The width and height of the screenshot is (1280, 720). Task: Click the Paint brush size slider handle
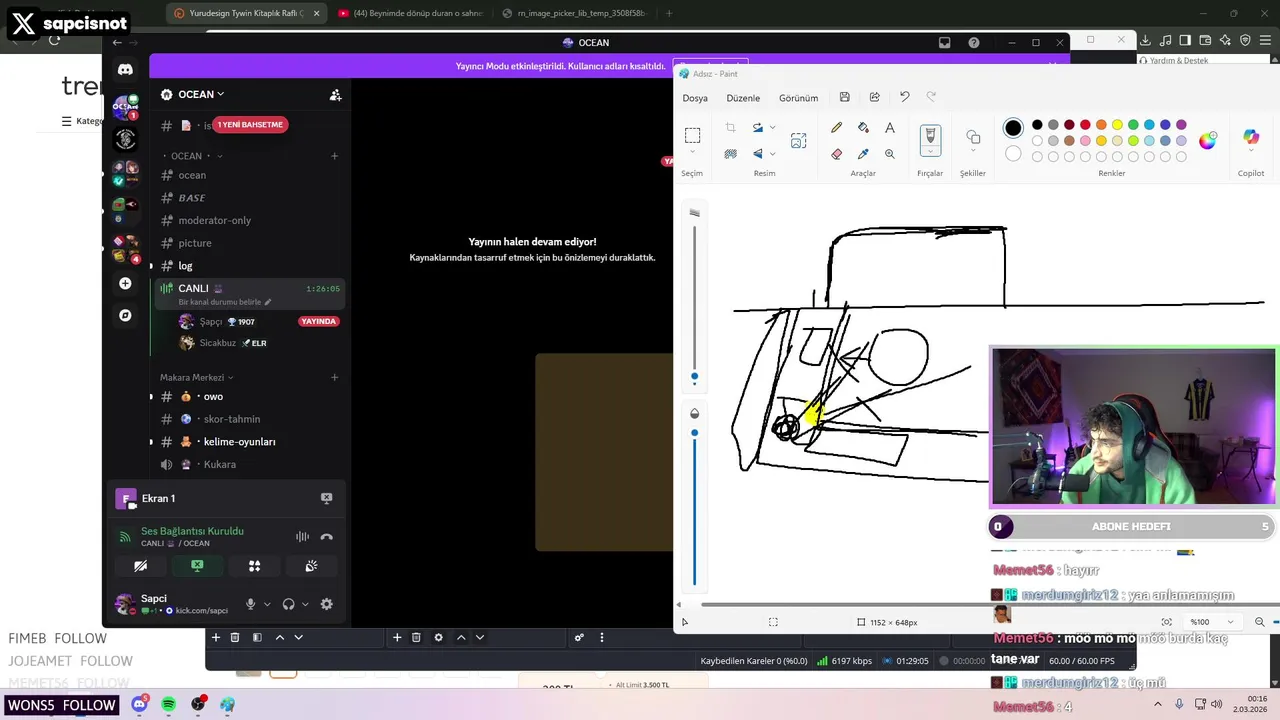coord(695,377)
